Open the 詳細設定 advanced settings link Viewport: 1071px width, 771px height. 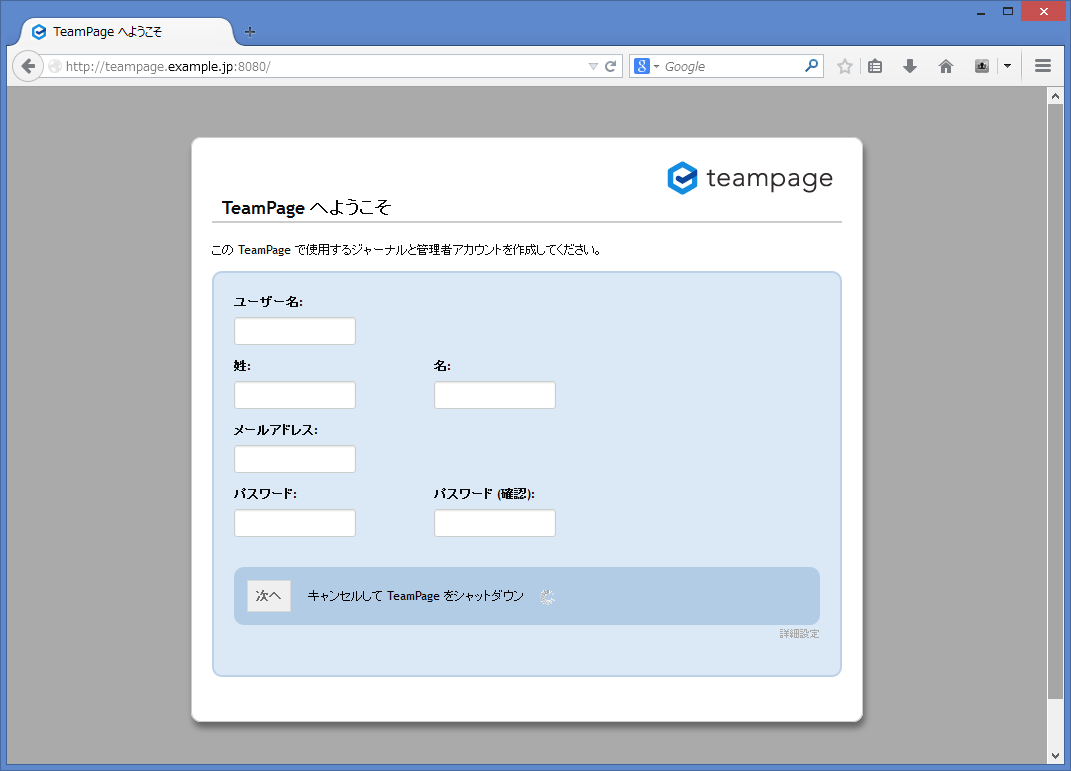[x=797, y=633]
